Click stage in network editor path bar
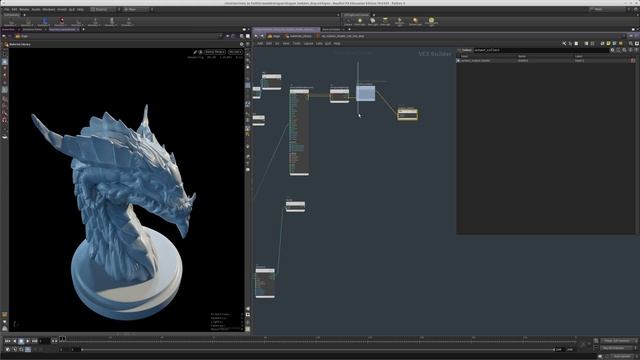Screen dimensions: 640x360 274,36
